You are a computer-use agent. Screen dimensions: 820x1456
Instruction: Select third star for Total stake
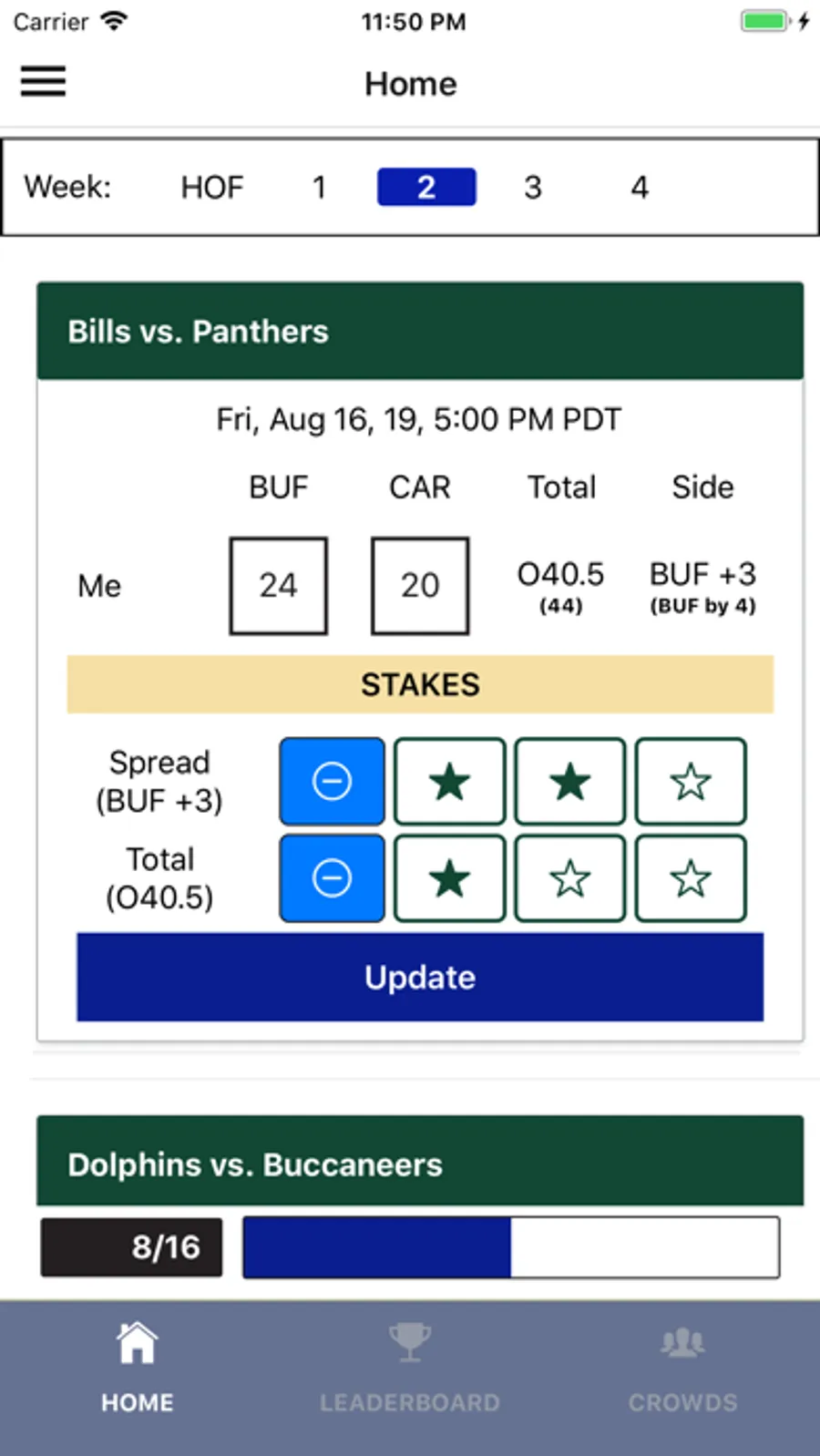(690, 878)
